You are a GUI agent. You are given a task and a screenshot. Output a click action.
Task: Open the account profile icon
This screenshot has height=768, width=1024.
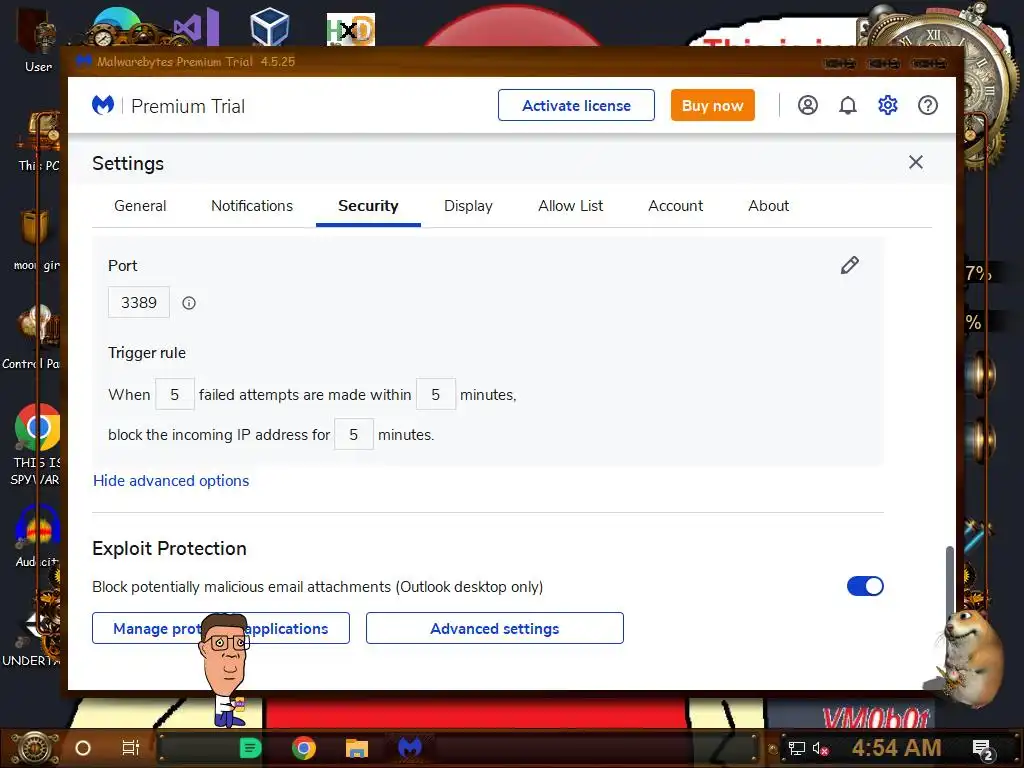[x=808, y=105]
